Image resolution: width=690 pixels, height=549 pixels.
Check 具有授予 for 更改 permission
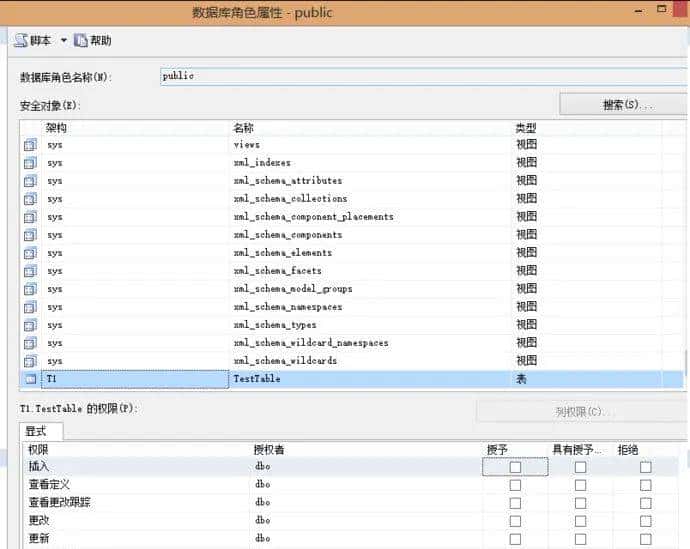[580, 521]
